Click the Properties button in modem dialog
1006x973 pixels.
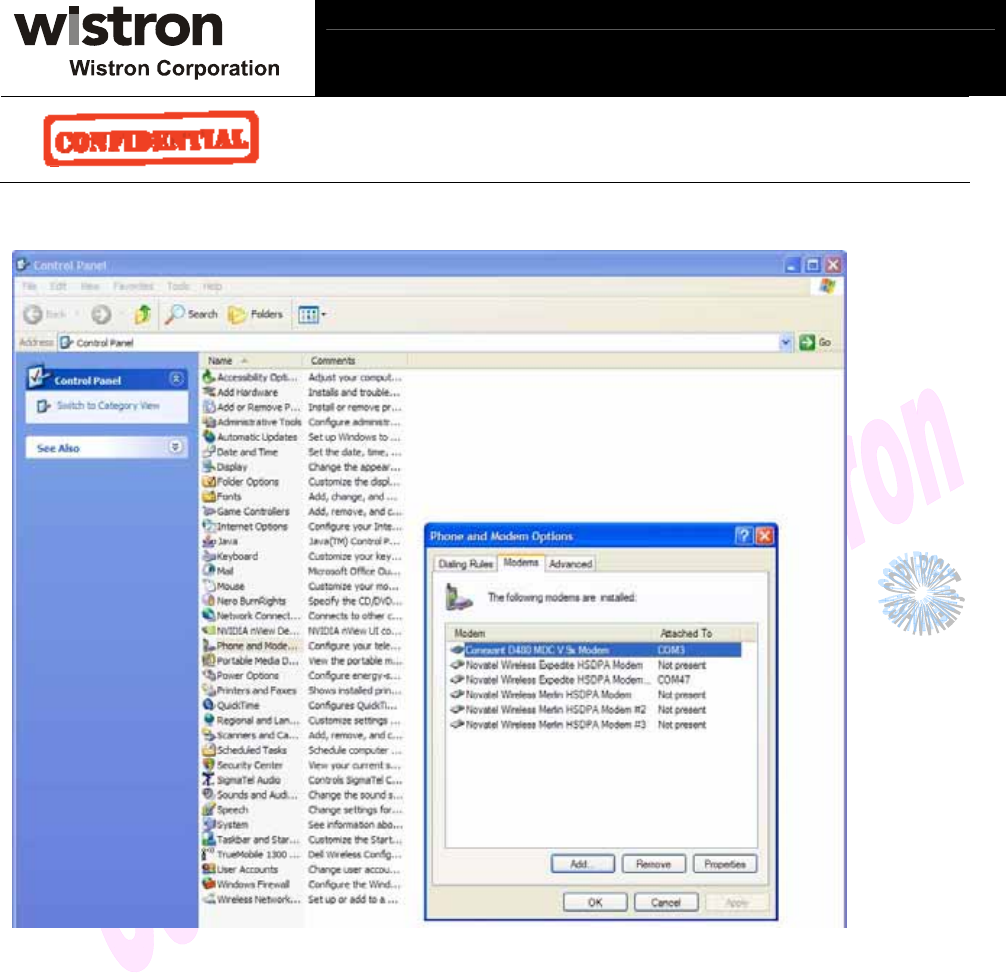725,864
